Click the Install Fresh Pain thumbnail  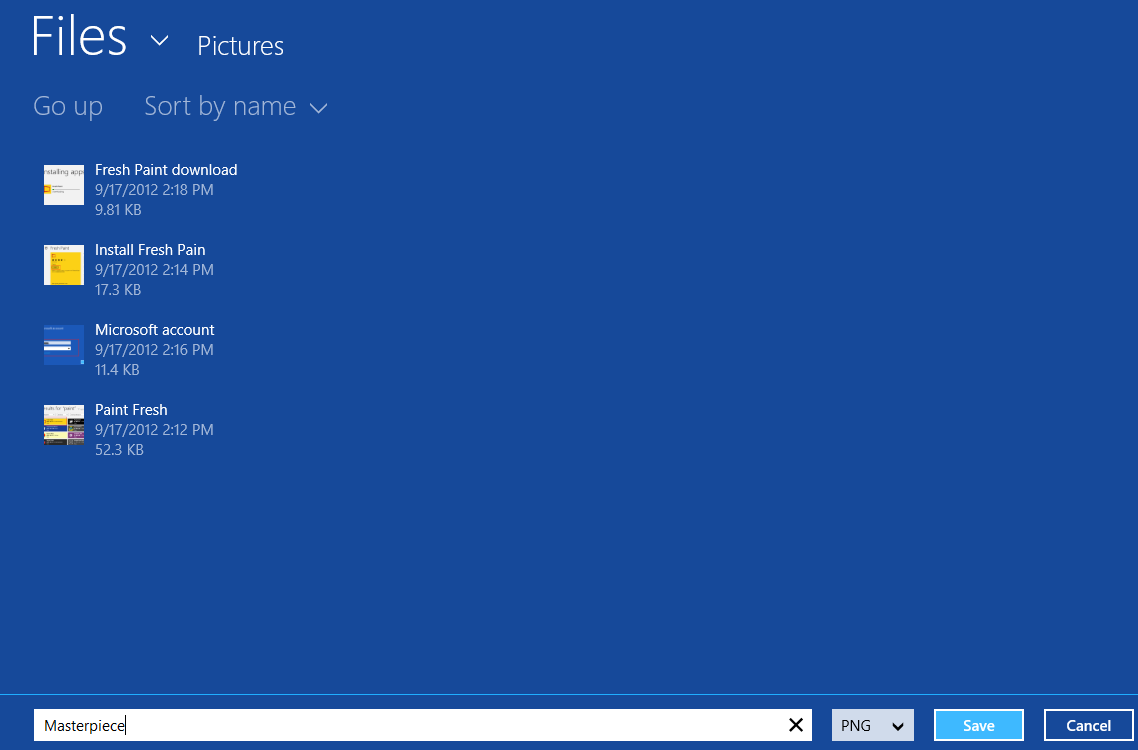(x=63, y=265)
